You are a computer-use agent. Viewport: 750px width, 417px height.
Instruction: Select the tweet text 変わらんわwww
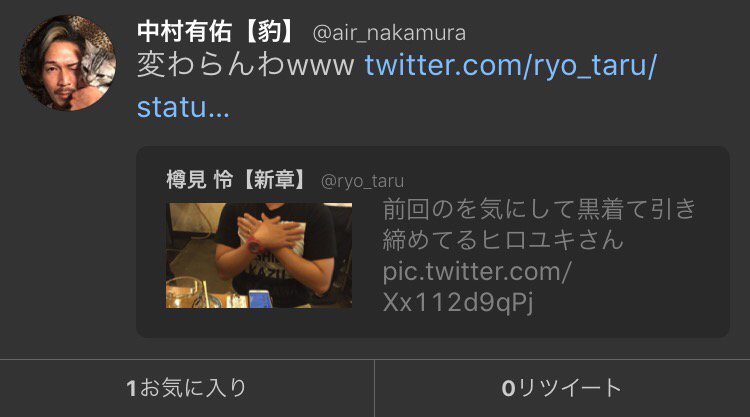[245, 65]
